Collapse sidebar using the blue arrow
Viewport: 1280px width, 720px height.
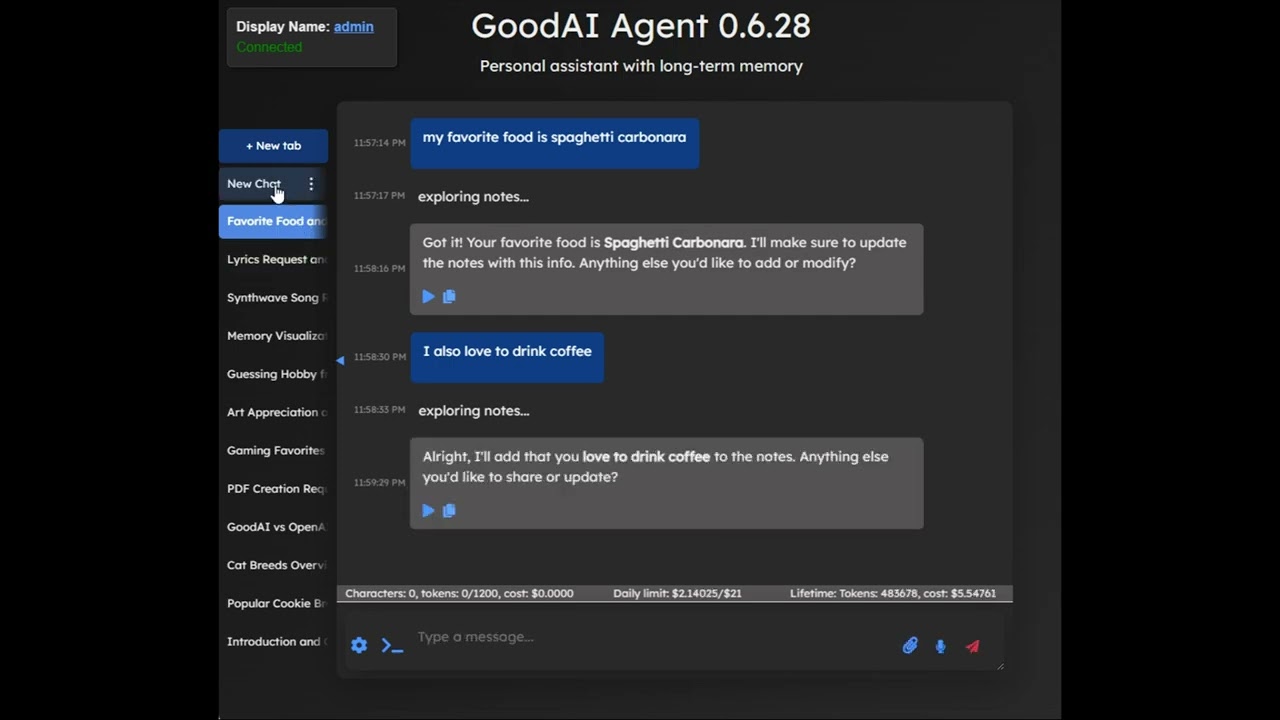pos(340,360)
